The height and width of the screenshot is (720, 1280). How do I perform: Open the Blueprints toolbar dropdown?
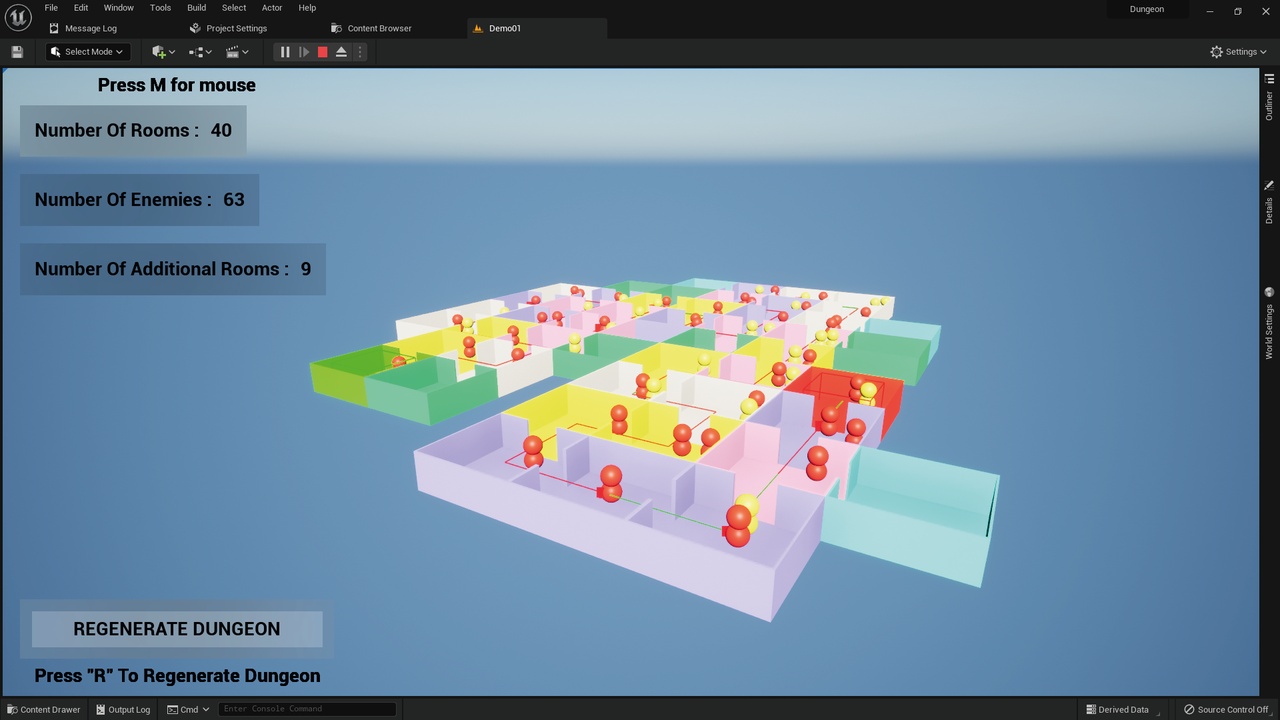coord(200,52)
